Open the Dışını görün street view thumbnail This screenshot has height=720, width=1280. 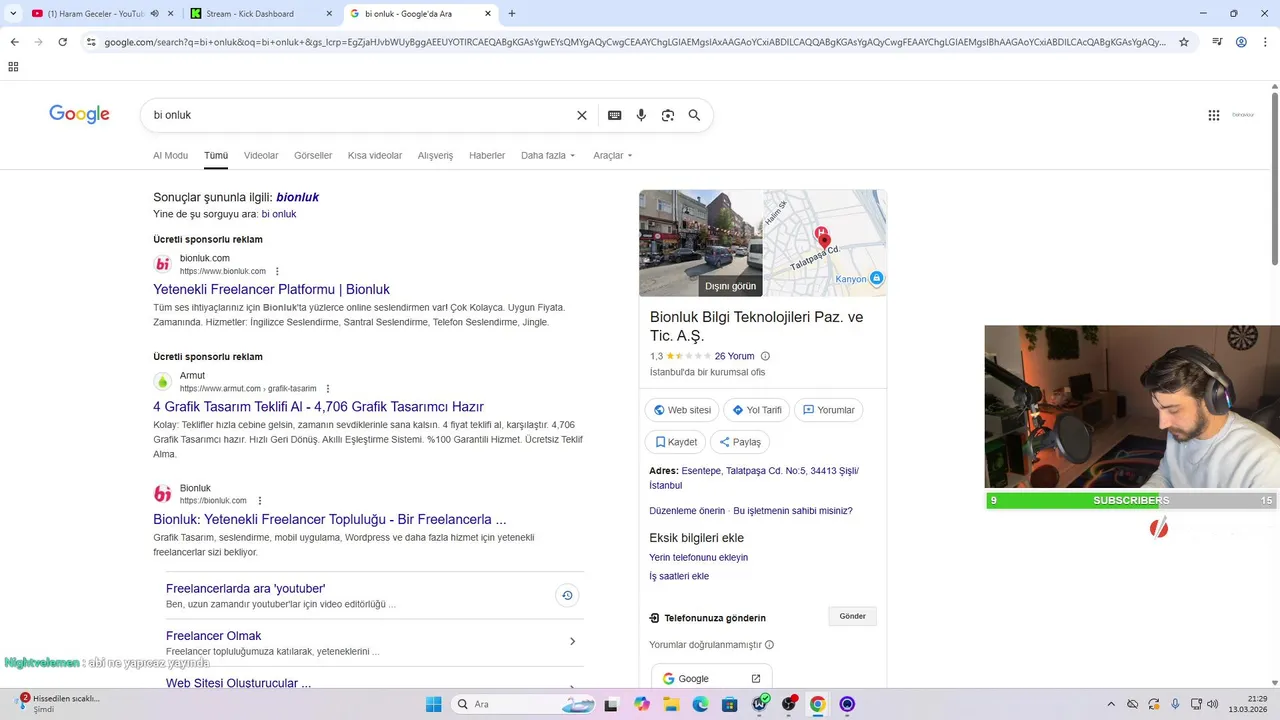coord(701,243)
